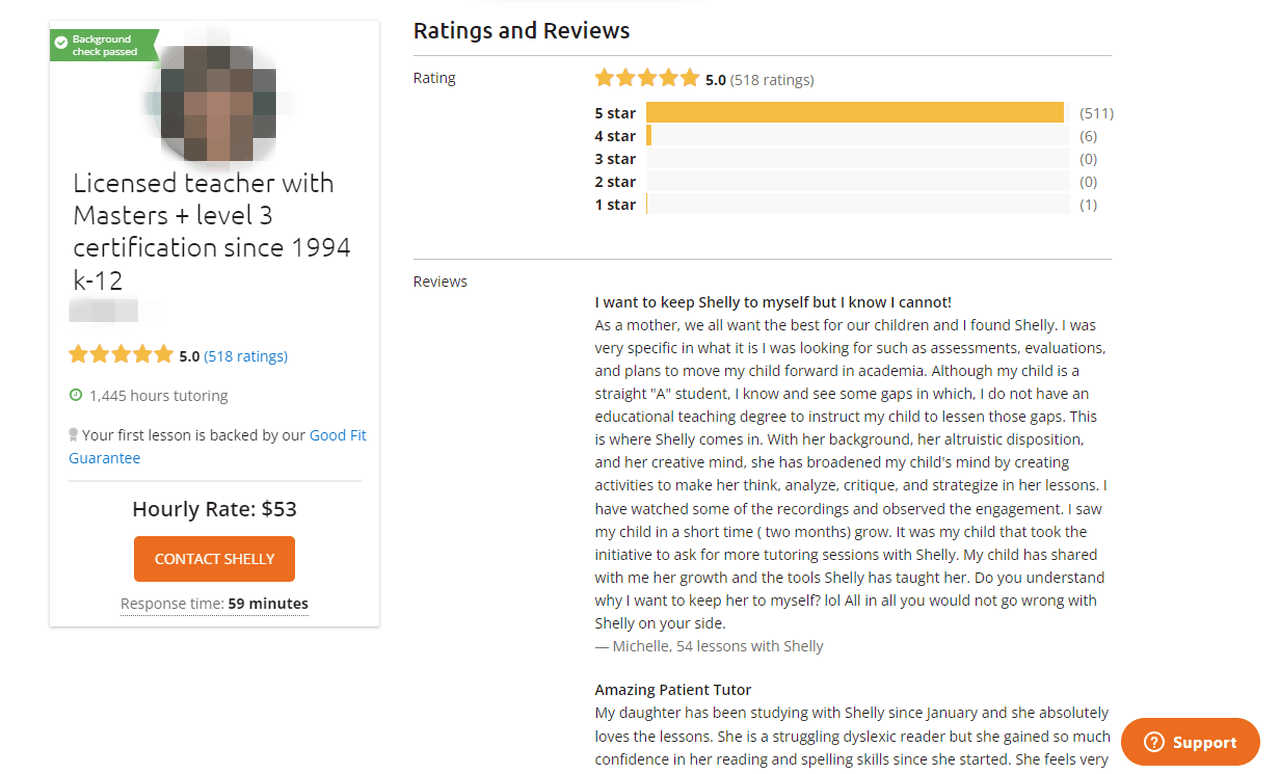Click the review title about keeping Shelly
Screen dimensions: 1280x774
[772, 302]
